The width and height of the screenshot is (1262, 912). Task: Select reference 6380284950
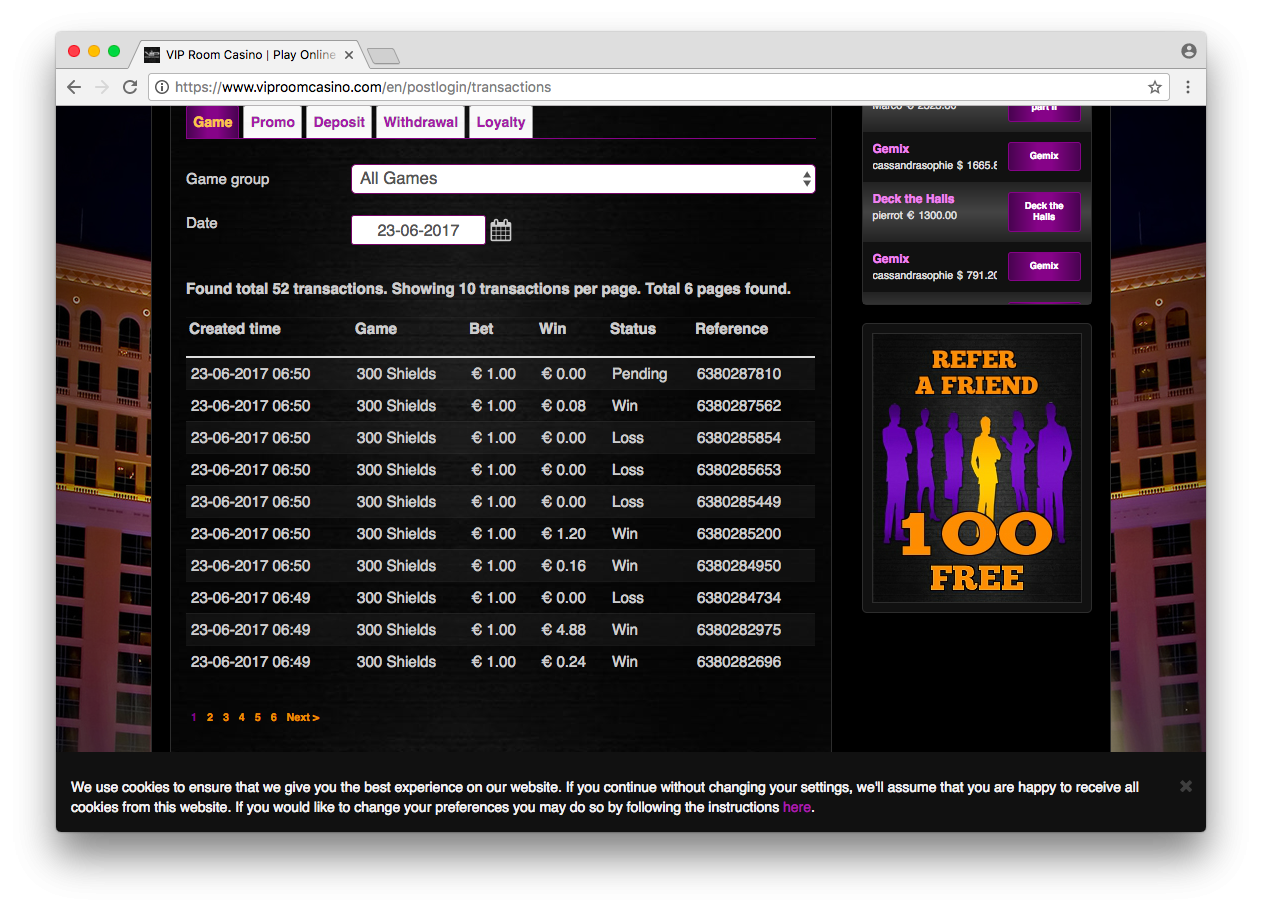[739, 566]
